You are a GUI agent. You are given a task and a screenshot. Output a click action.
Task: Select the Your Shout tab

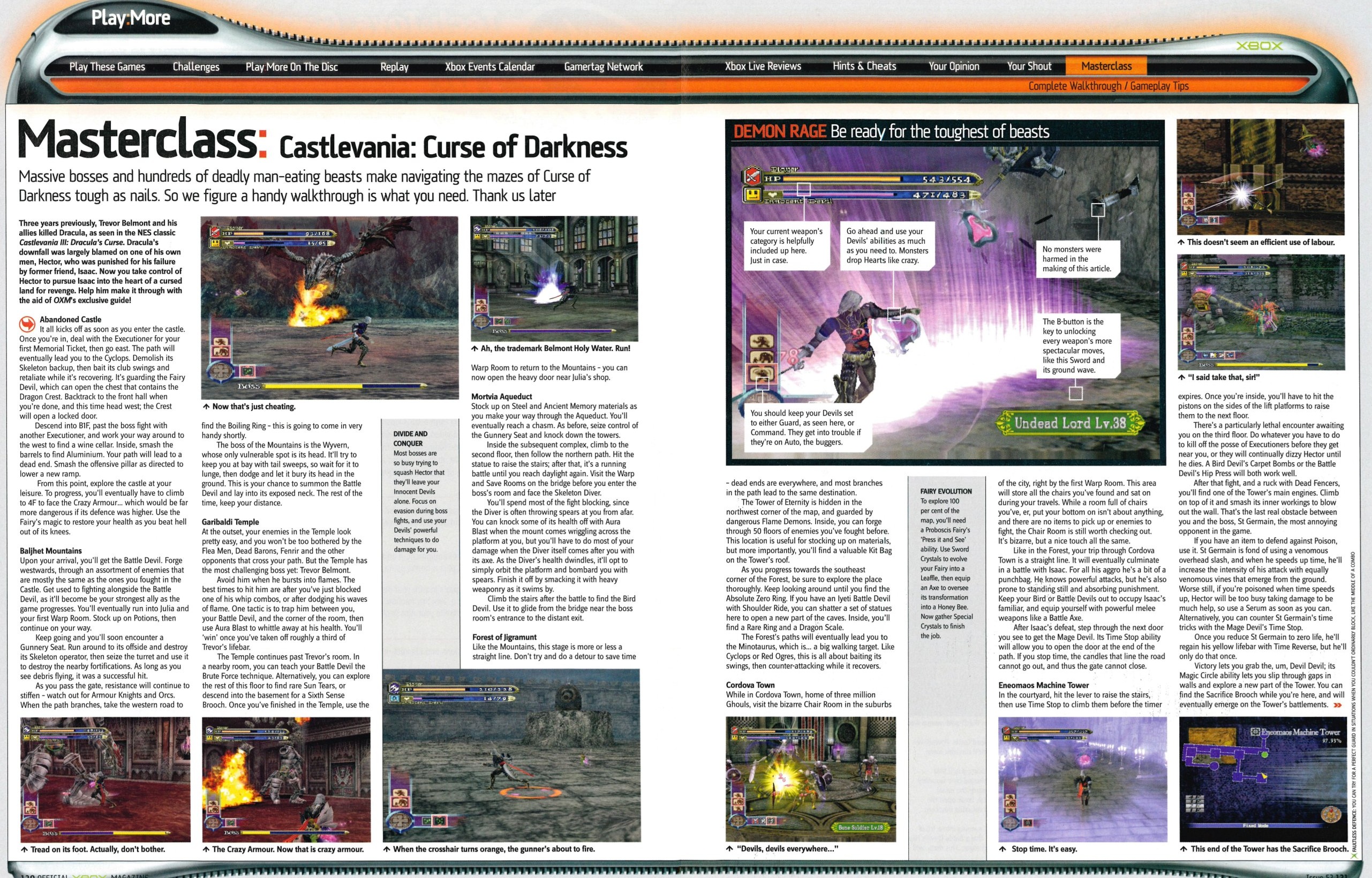point(1029,66)
